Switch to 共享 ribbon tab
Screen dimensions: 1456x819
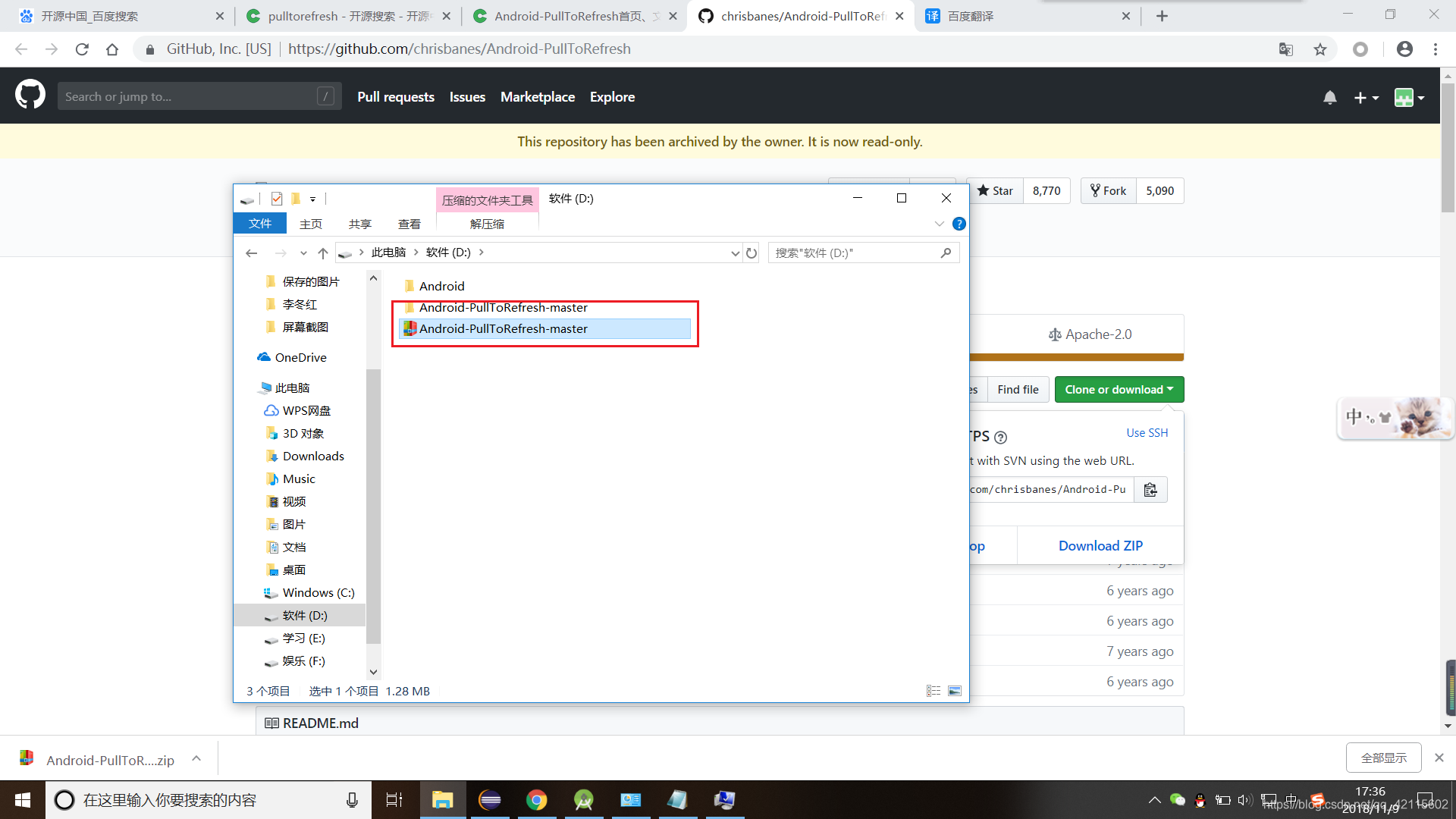point(360,224)
